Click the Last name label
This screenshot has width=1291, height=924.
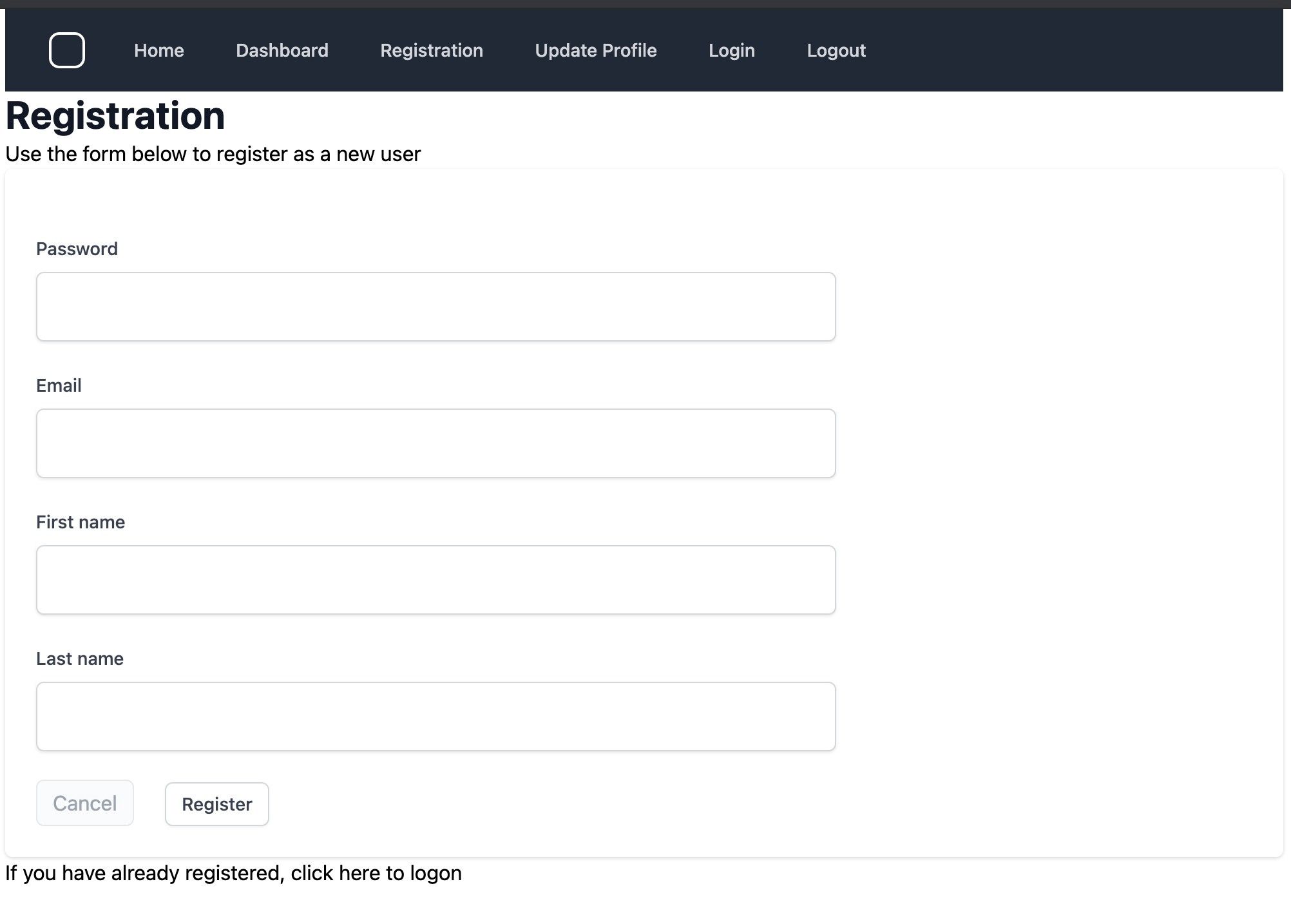click(x=80, y=659)
